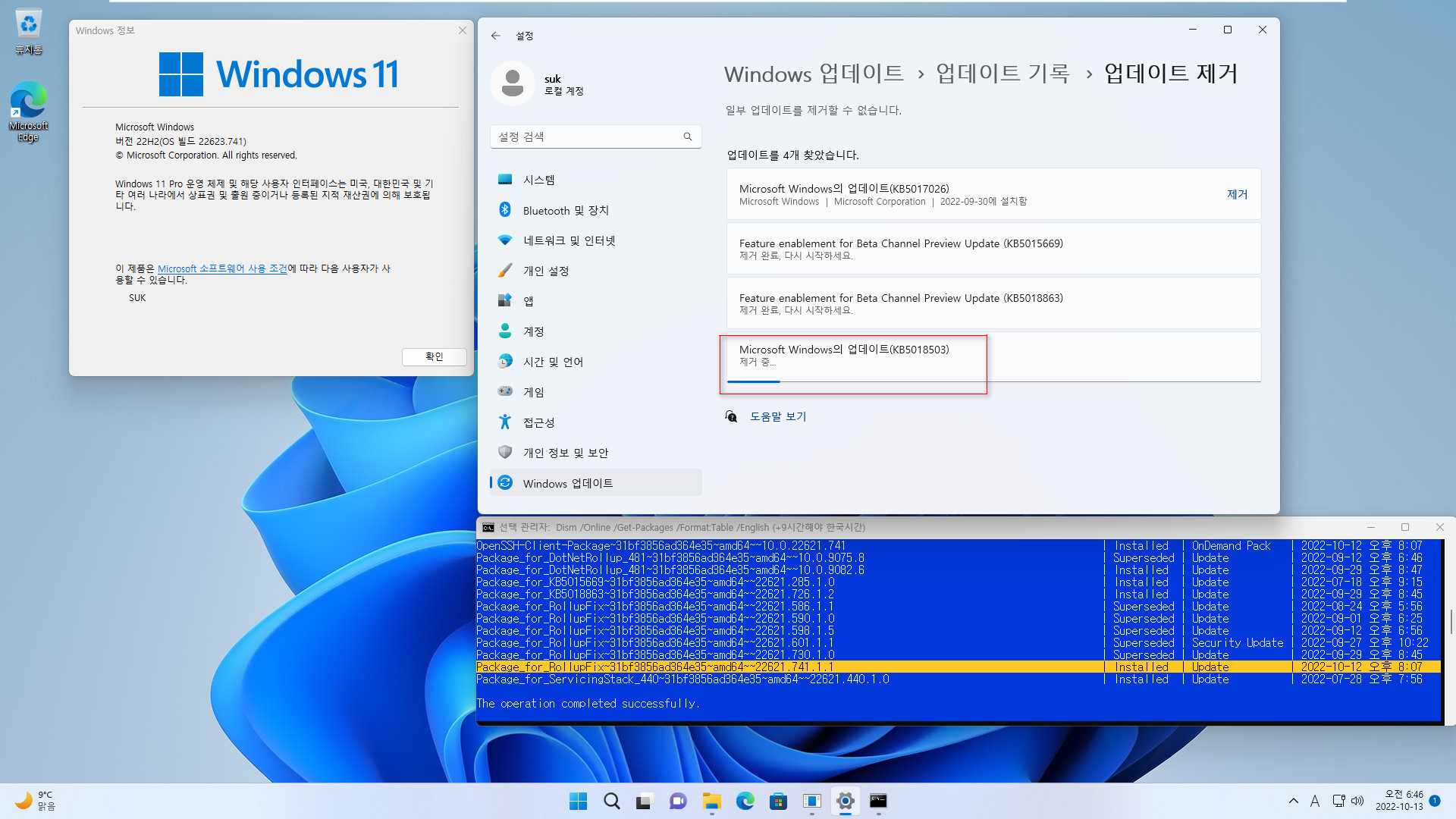The width and height of the screenshot is (1456, 819).
Task: Open 개인 설정 settings category
Action: (596, 271)
